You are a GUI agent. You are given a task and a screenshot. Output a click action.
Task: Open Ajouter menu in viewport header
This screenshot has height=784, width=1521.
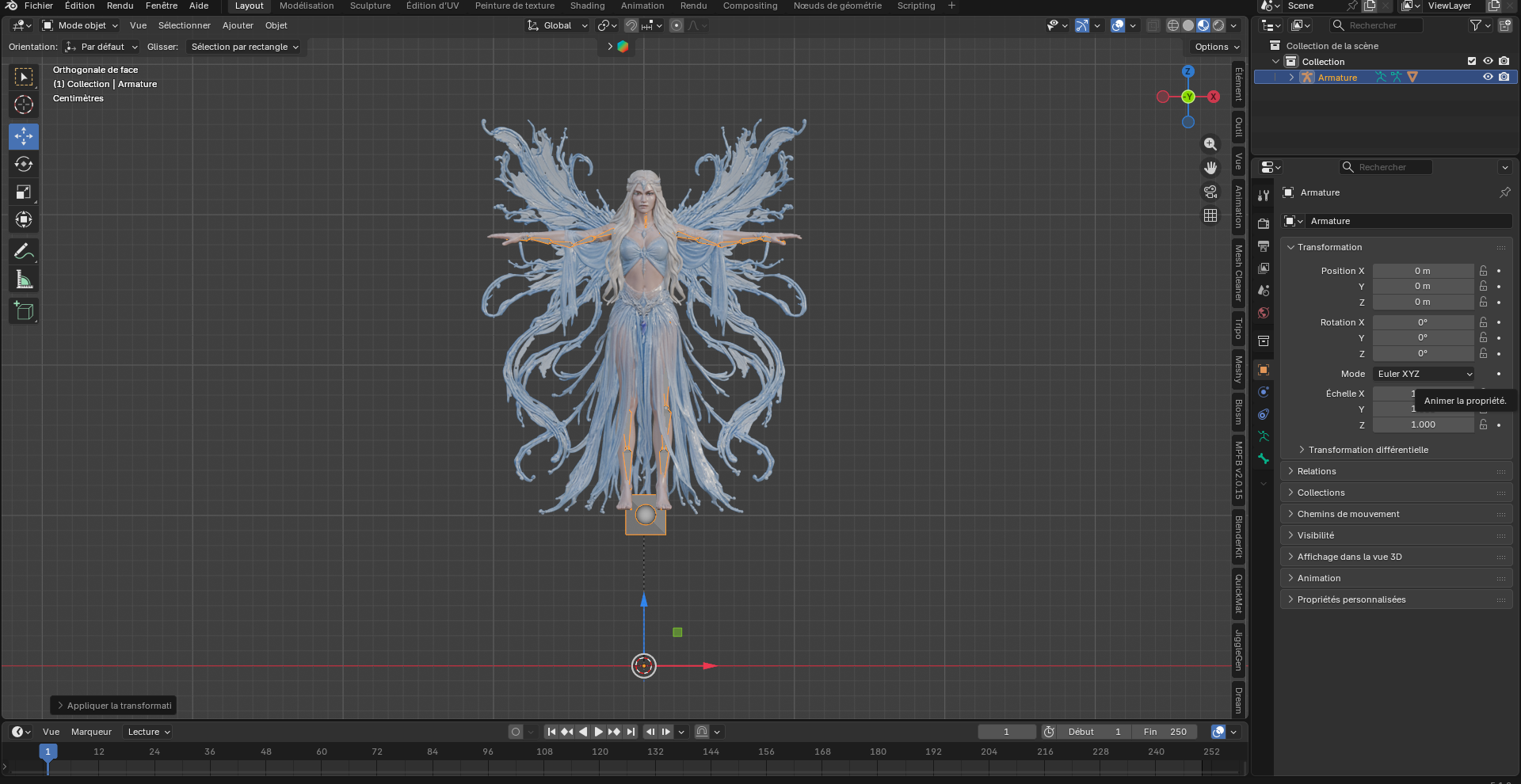tap(238, 25)
